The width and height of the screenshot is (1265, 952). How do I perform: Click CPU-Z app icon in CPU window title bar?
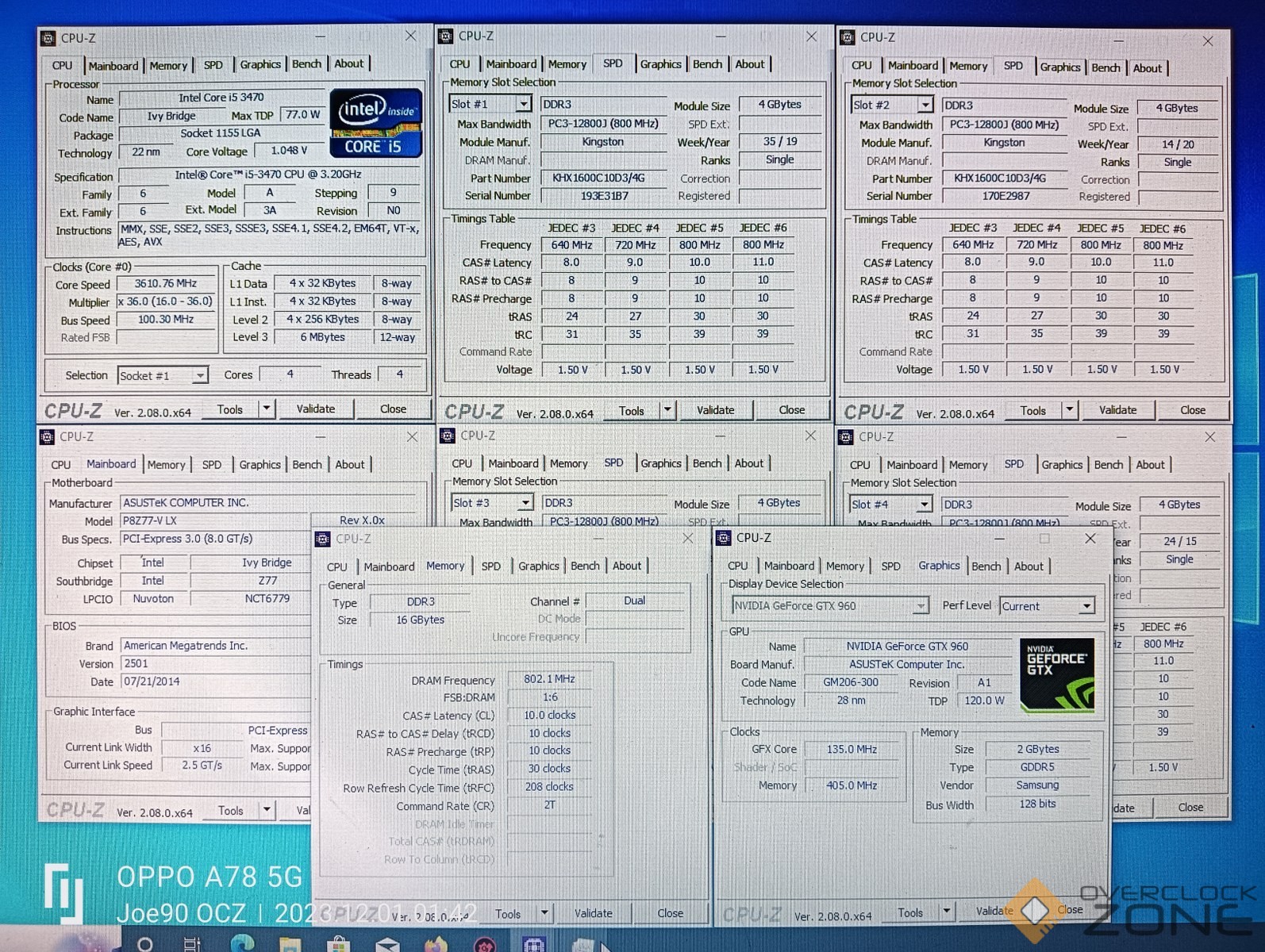pos(48,38)
